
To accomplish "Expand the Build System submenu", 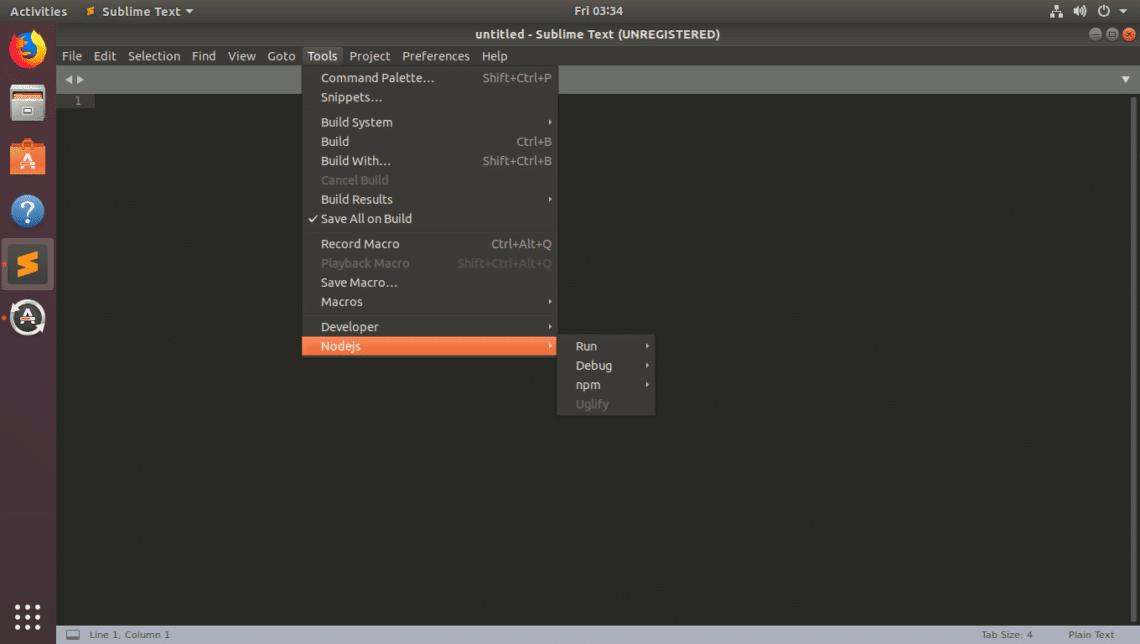I will pyautogui.click(x=358, y=121).
